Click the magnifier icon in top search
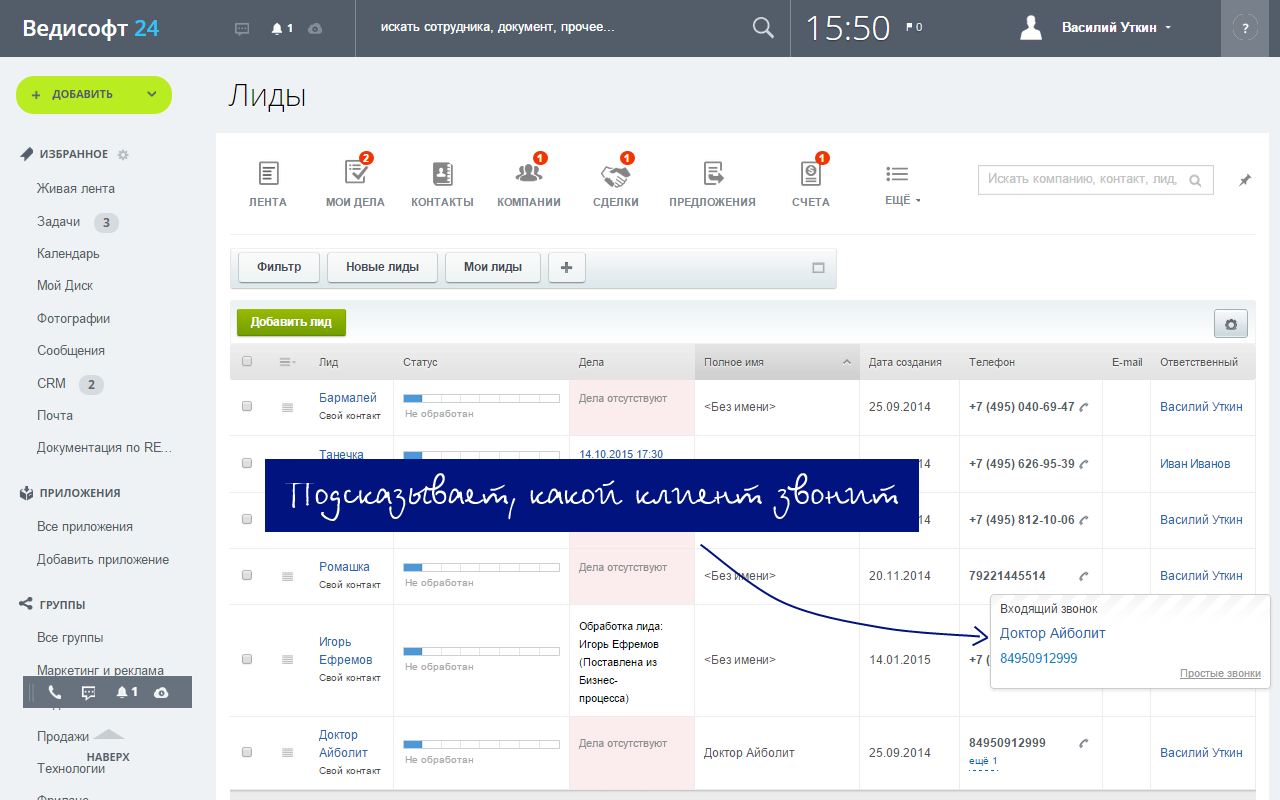The height and width of the screenshot is (800, 1280). 763,28
